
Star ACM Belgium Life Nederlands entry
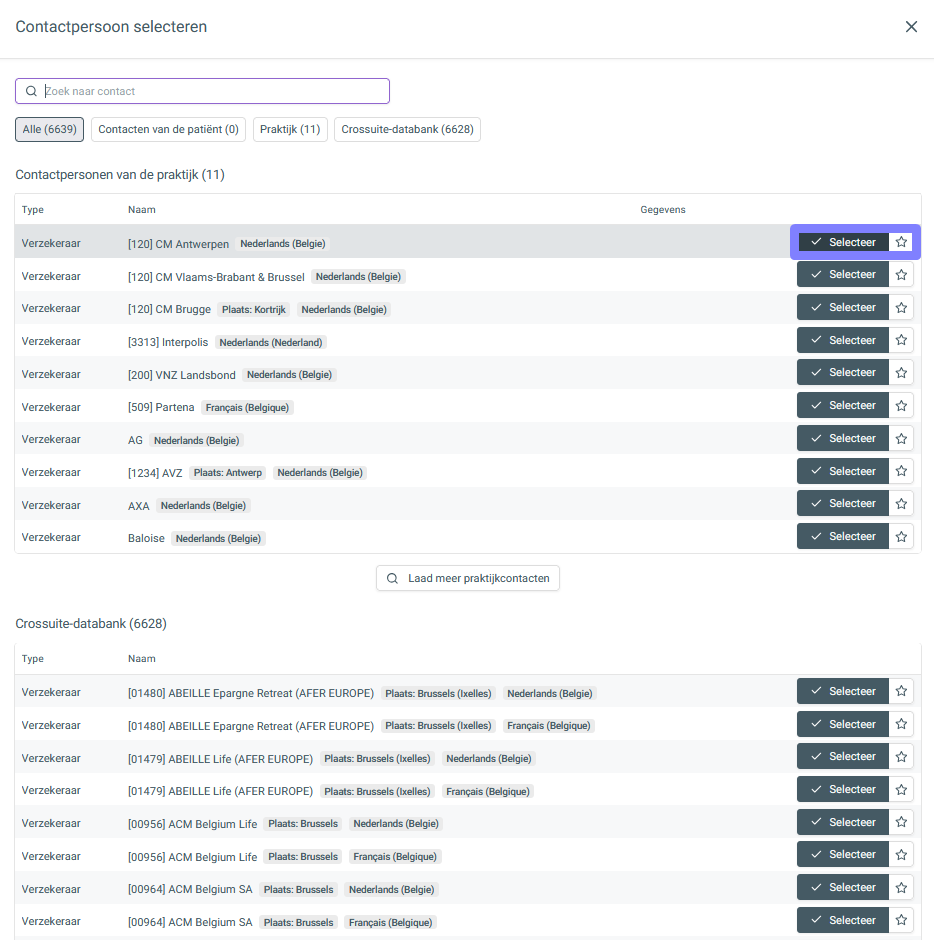coord(901,822)
